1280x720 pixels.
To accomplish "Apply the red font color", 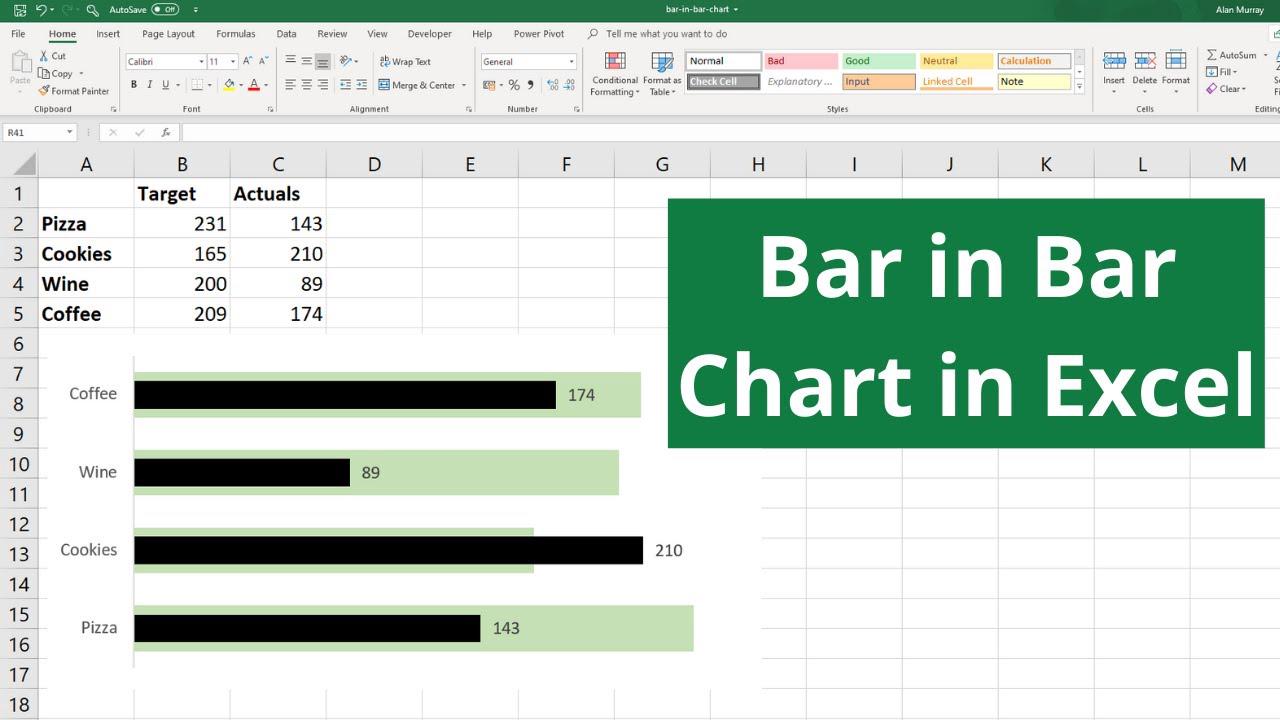I will pyautogui.click(x=254, y=85).
